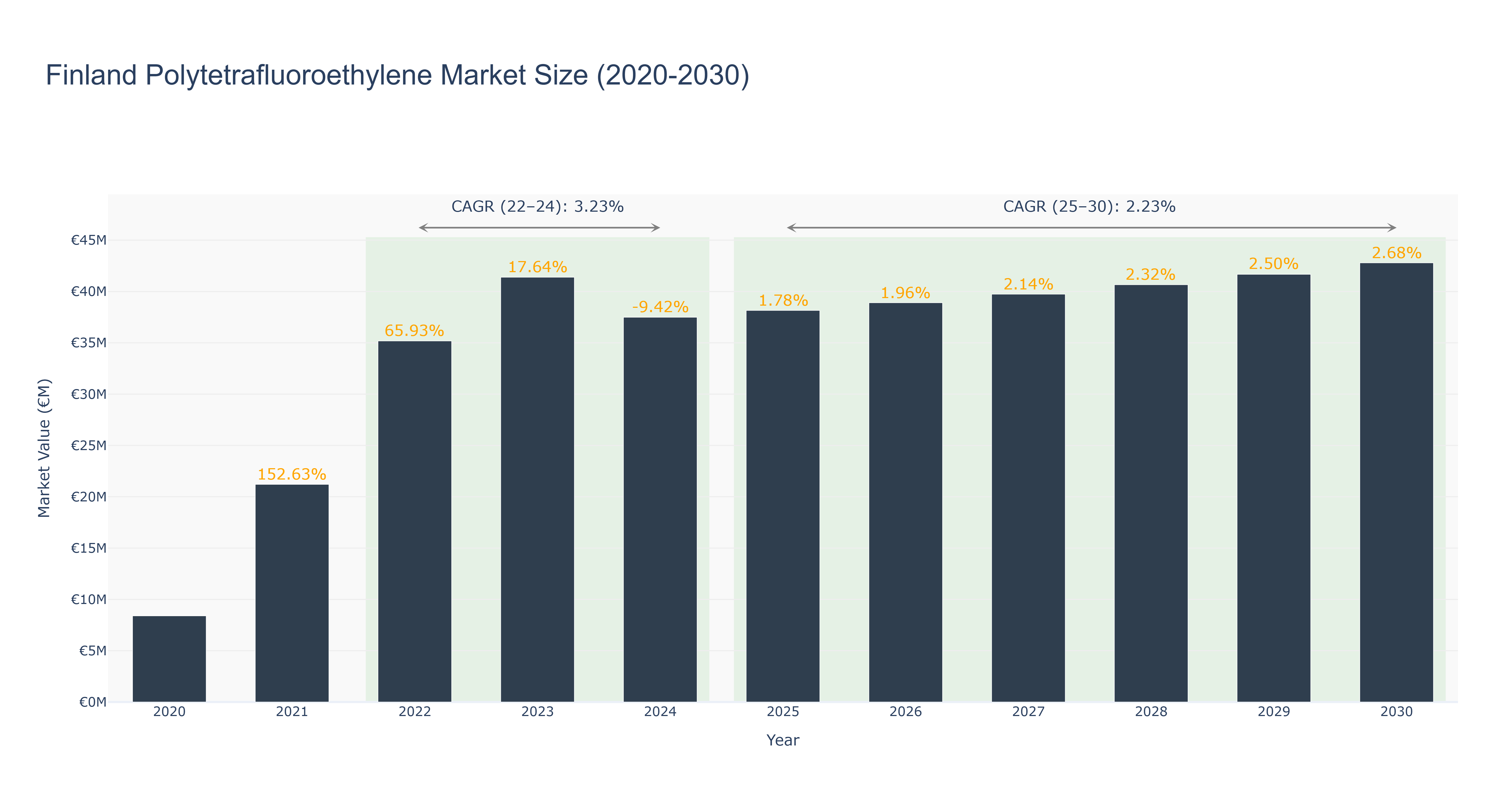Click the 2022 x-axis label

pyautogui.click(x=414, y=712)
